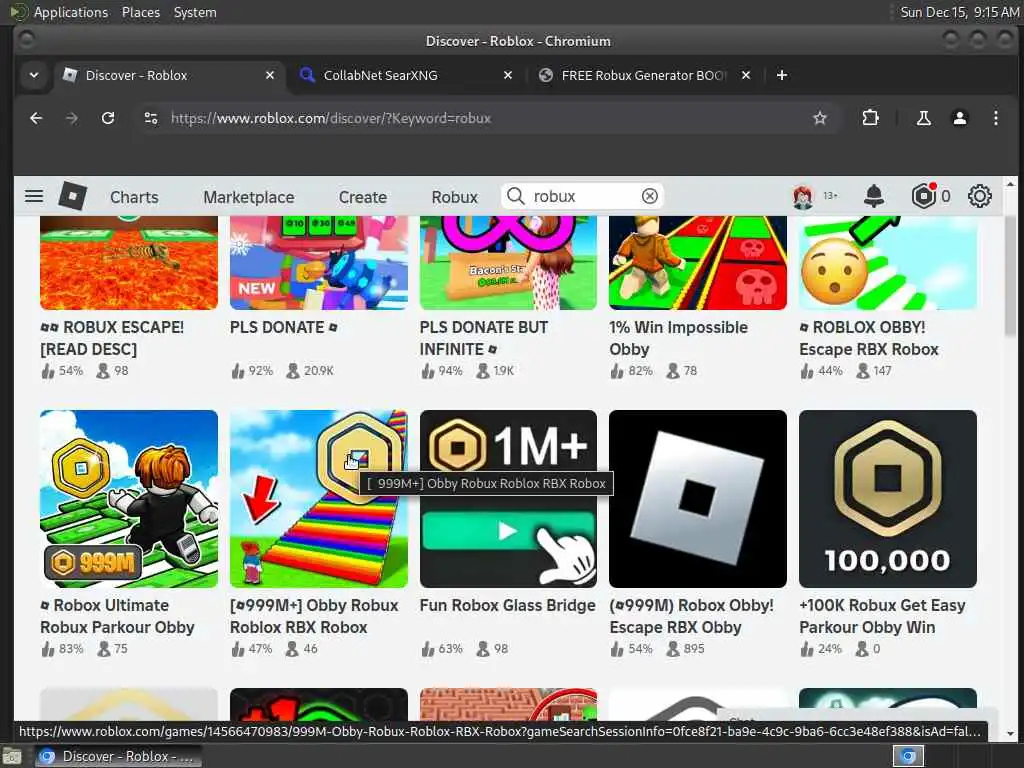Open the Chrome Labs flask icon
The width and height of the screenshot is (1024, 768).
click(923, 118)
